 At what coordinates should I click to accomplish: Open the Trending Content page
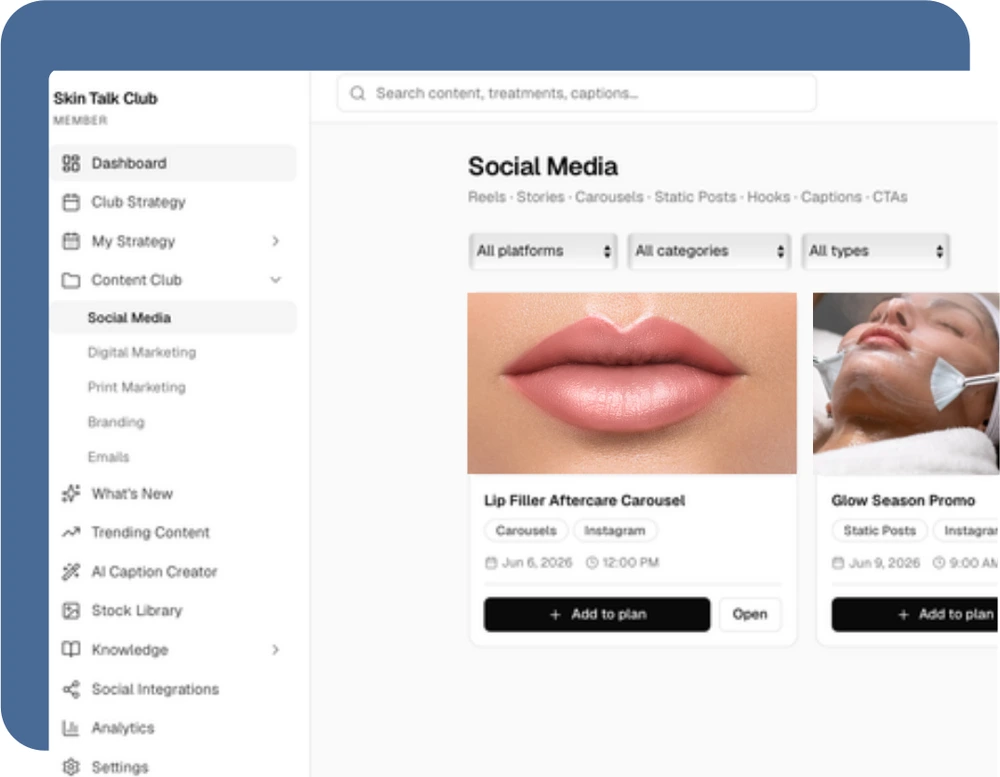pos(151,532)
